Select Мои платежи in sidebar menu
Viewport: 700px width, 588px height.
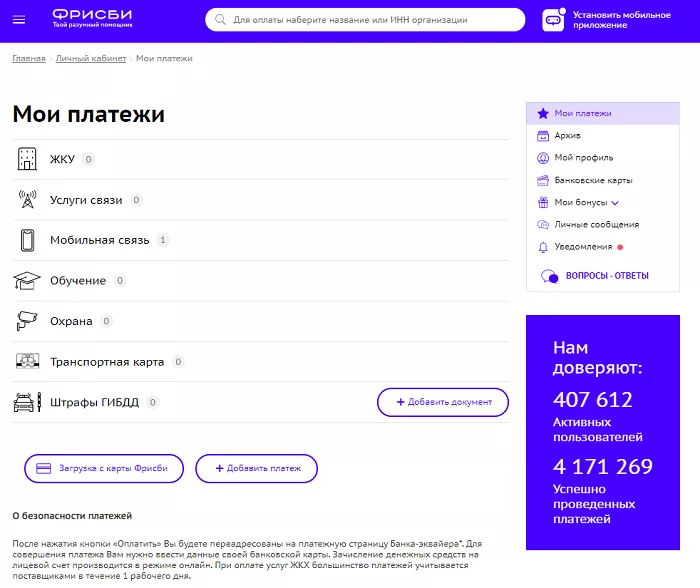click(603, 113)
